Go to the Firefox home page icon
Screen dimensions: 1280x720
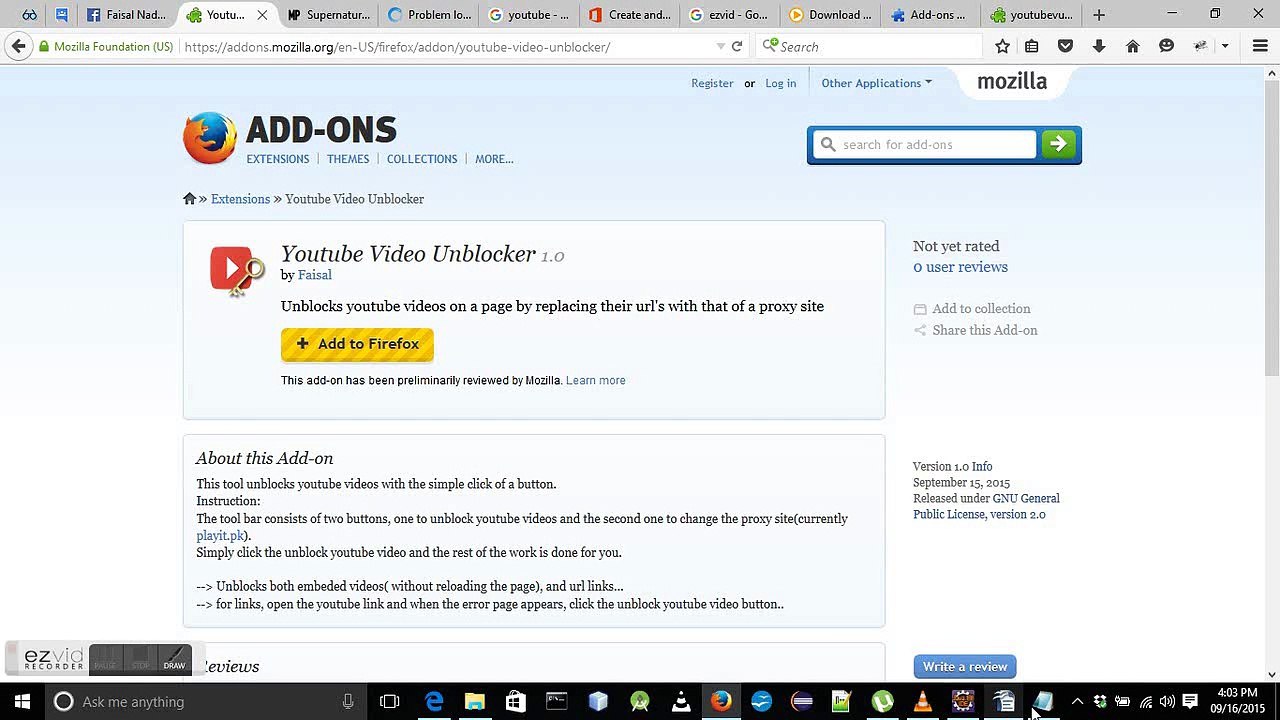[x=1132, y=46]
